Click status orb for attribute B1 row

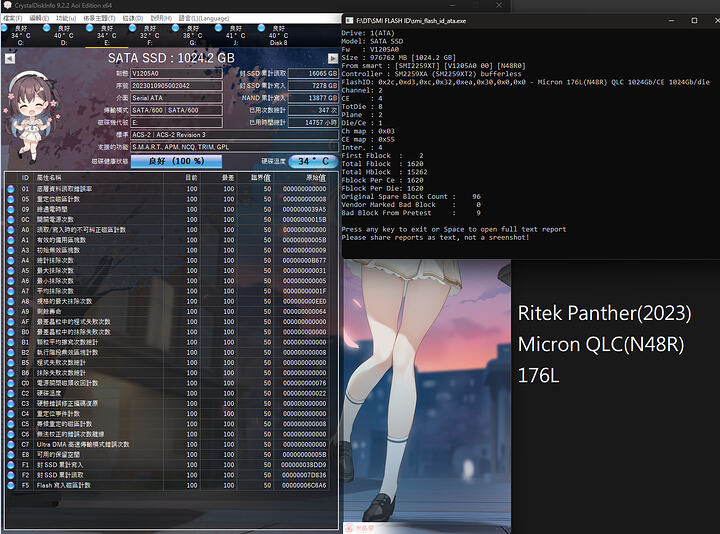click(11, 342)
